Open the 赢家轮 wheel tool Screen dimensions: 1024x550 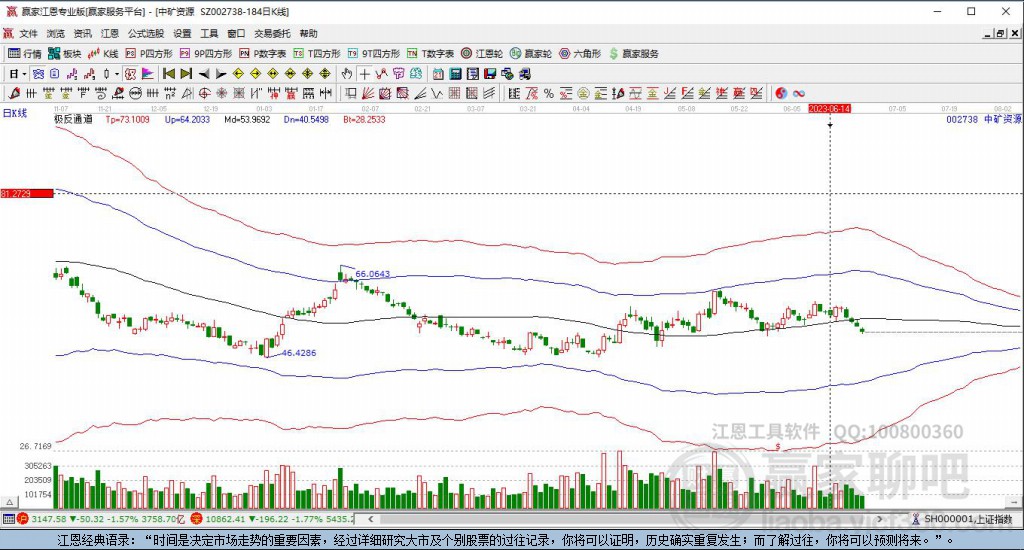pos(531,54)
